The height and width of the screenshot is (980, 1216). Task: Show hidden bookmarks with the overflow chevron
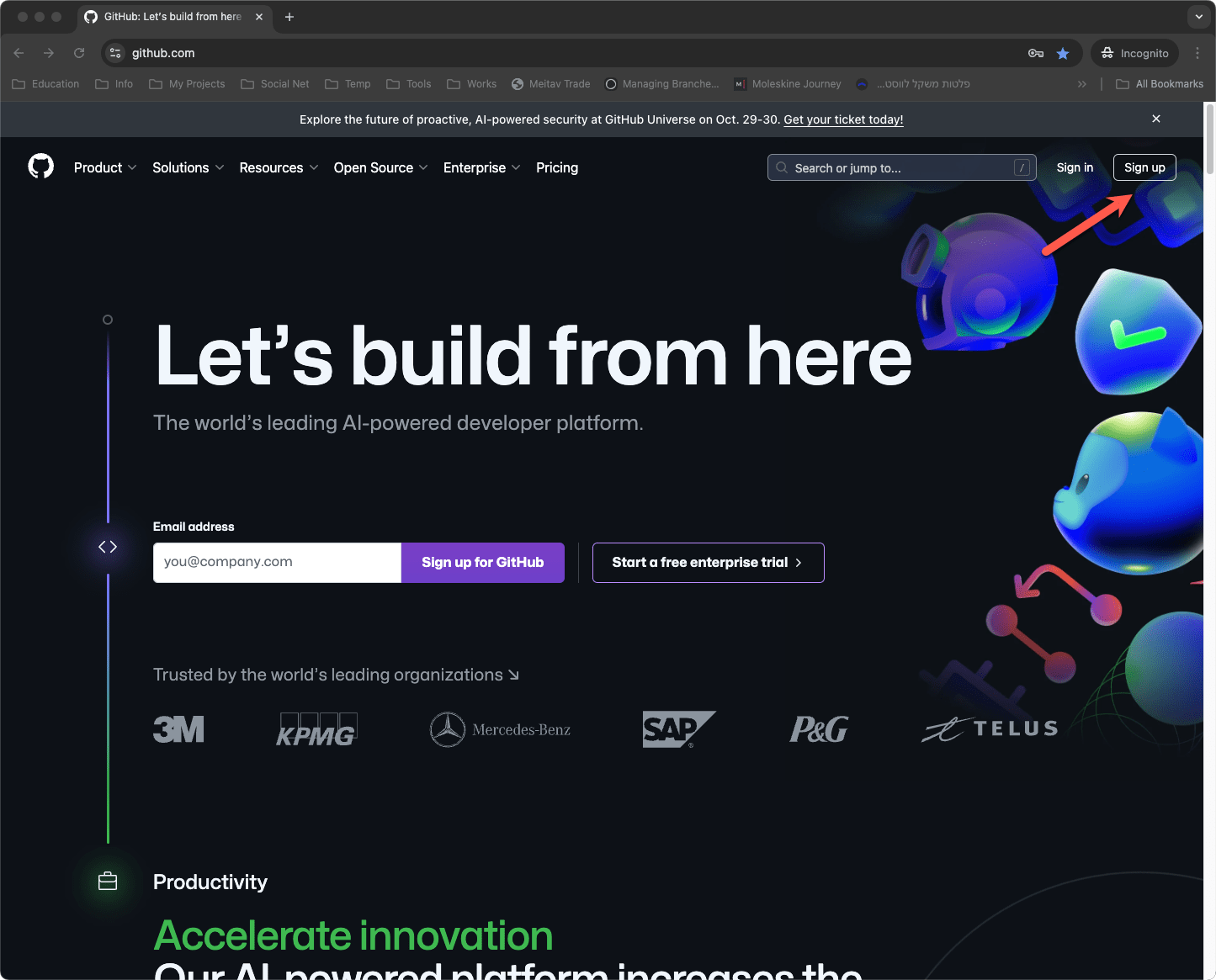(x=1082, y=84)
